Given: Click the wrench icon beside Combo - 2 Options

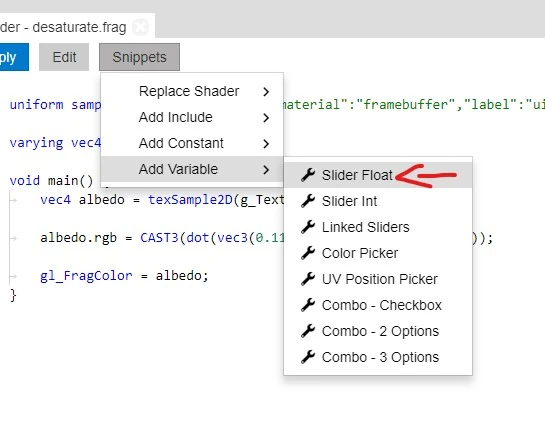Looking at the screenshot, I should 308,331.
